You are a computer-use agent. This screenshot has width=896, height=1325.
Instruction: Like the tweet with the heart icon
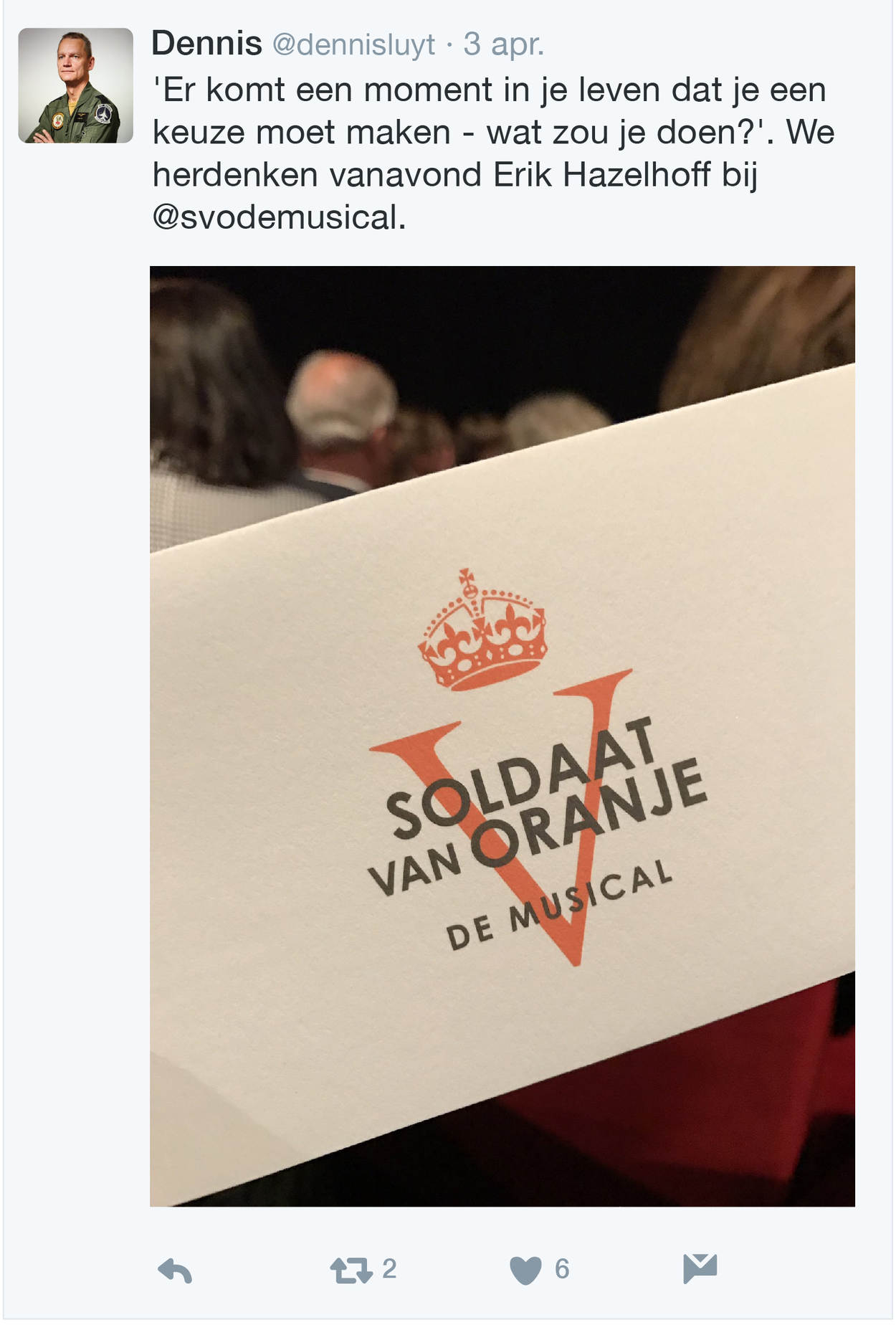tap(525, 1271)
